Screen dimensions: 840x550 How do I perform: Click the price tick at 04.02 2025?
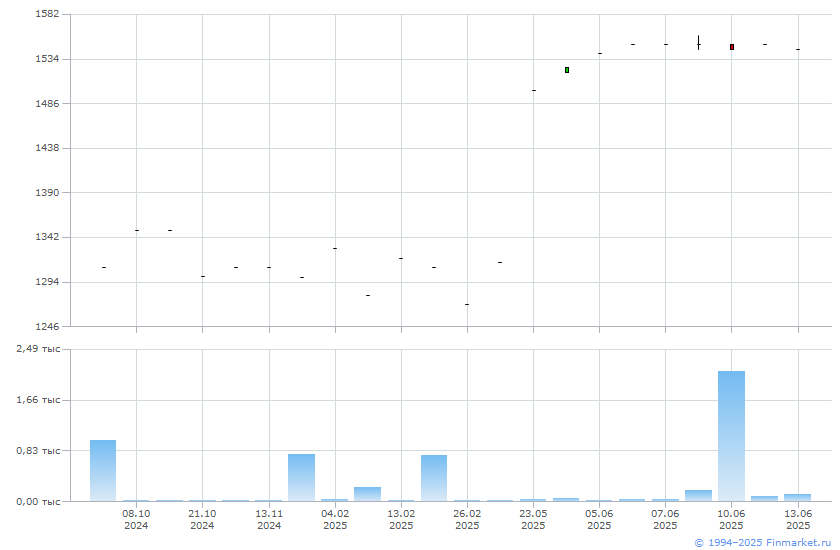[335, 248]
